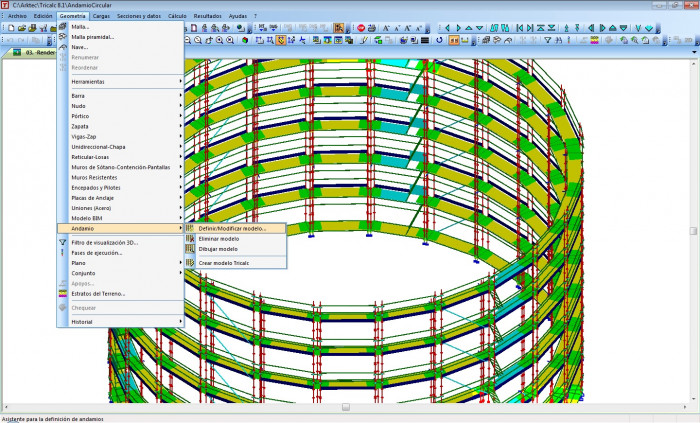Click the terrain strata layers toolbar icon

click(x=594, y=40)
